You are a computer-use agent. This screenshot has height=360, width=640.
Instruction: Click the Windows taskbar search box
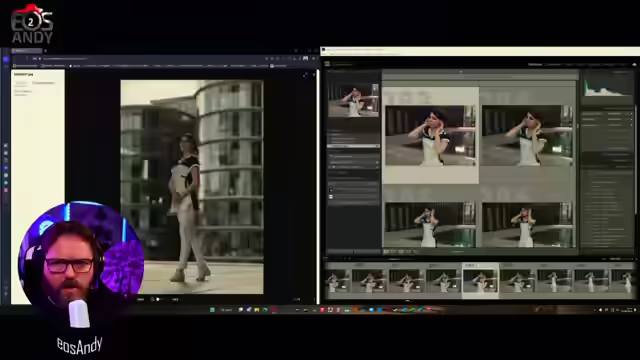click(227, 310)
